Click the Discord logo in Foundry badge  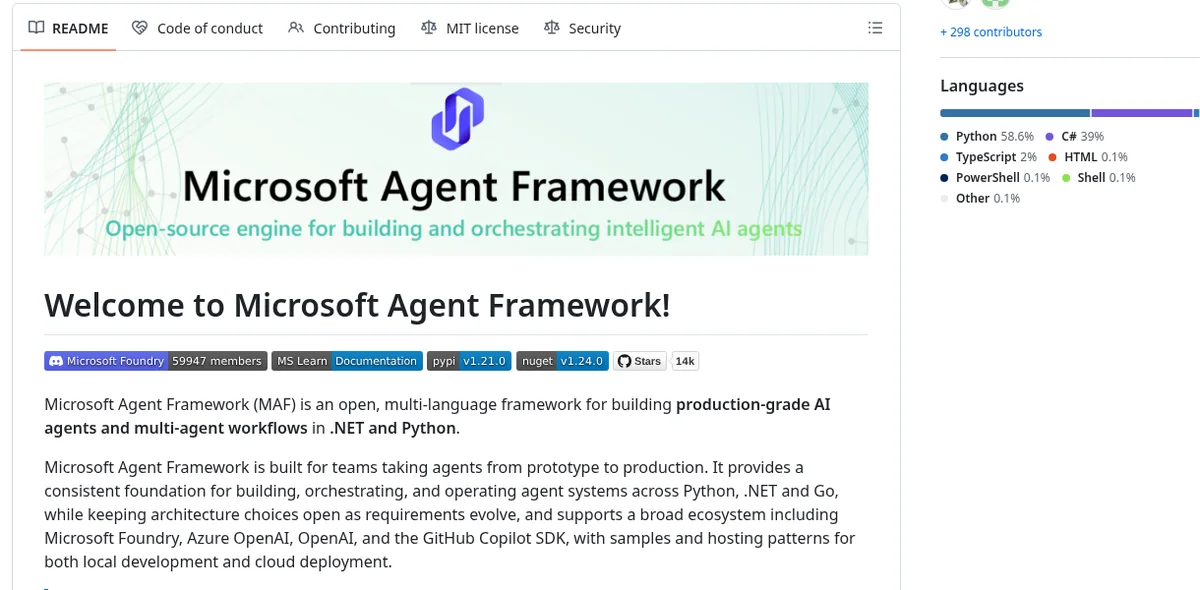coord(56,361)
